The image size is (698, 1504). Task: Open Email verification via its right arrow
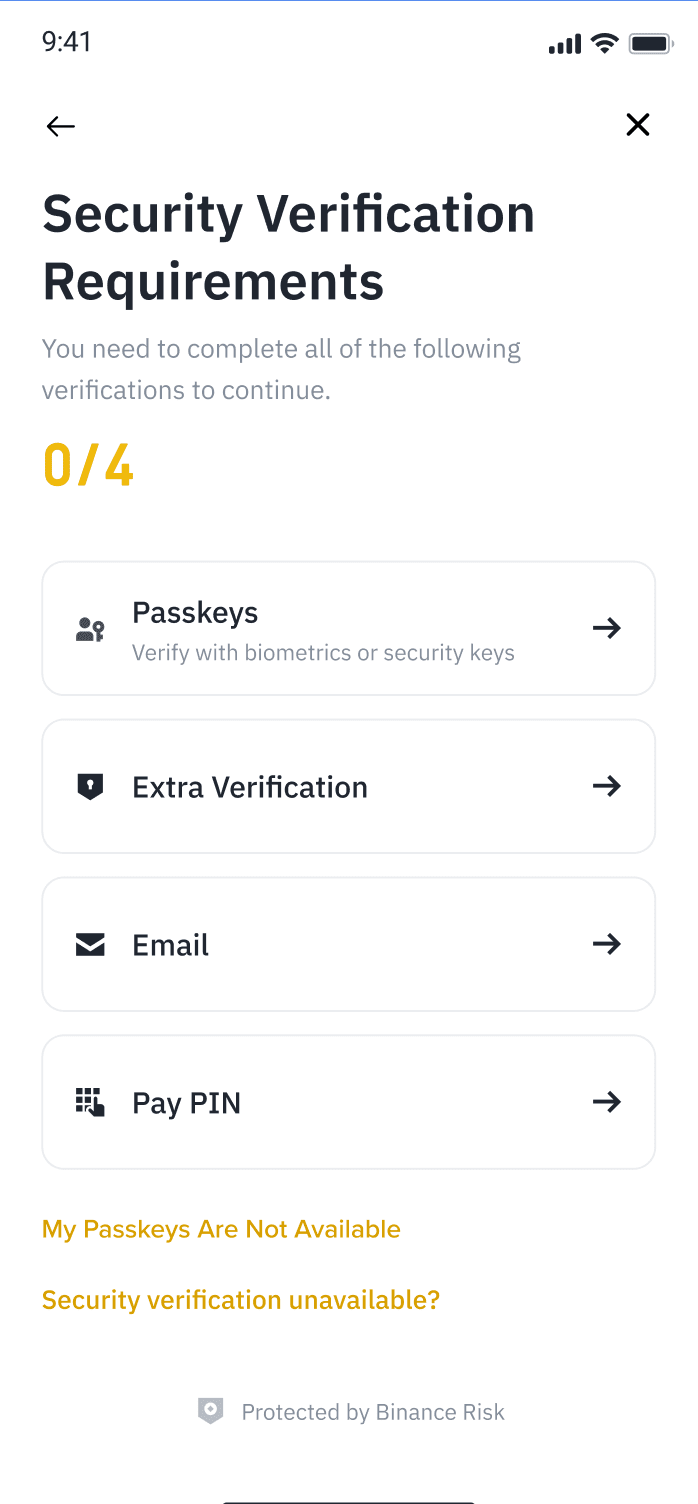pyautogui.click(x=607, y=944)
